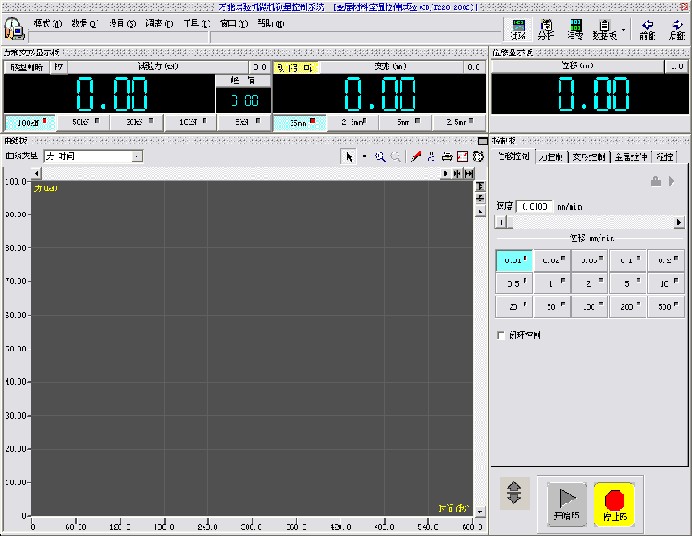Click the application logo icon at top left
The height and width of the screenshot is (537, 692).
pyautogui.click(x=14, y=29)
